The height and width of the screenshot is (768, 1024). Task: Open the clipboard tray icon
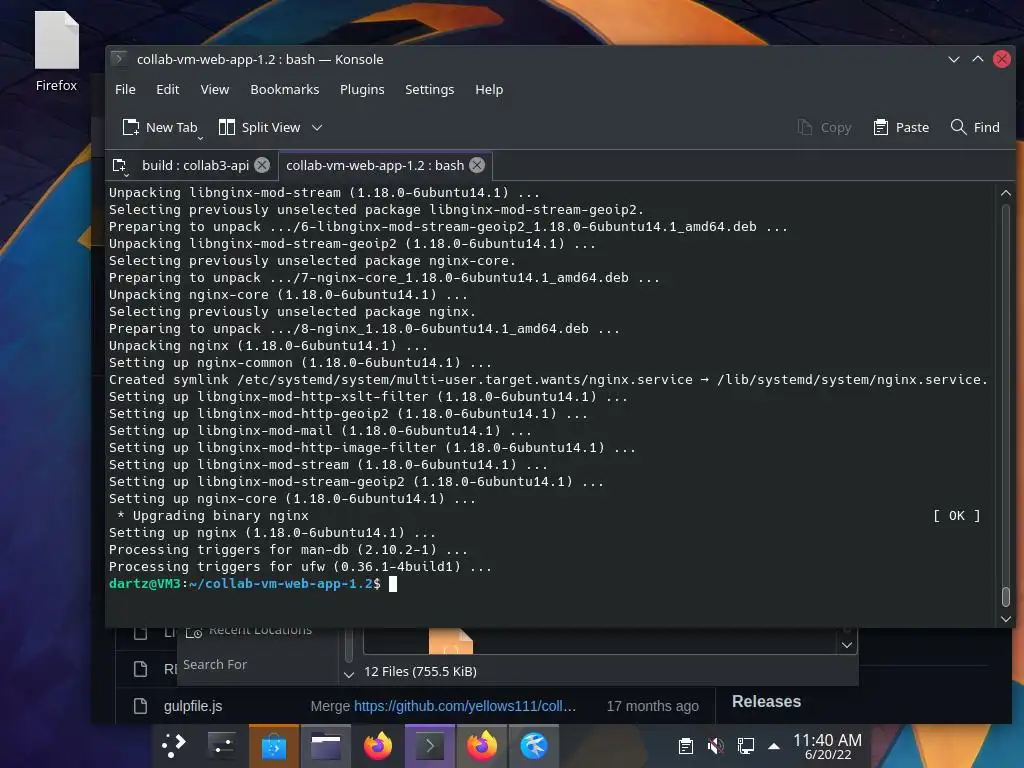(x=686, y=746)
